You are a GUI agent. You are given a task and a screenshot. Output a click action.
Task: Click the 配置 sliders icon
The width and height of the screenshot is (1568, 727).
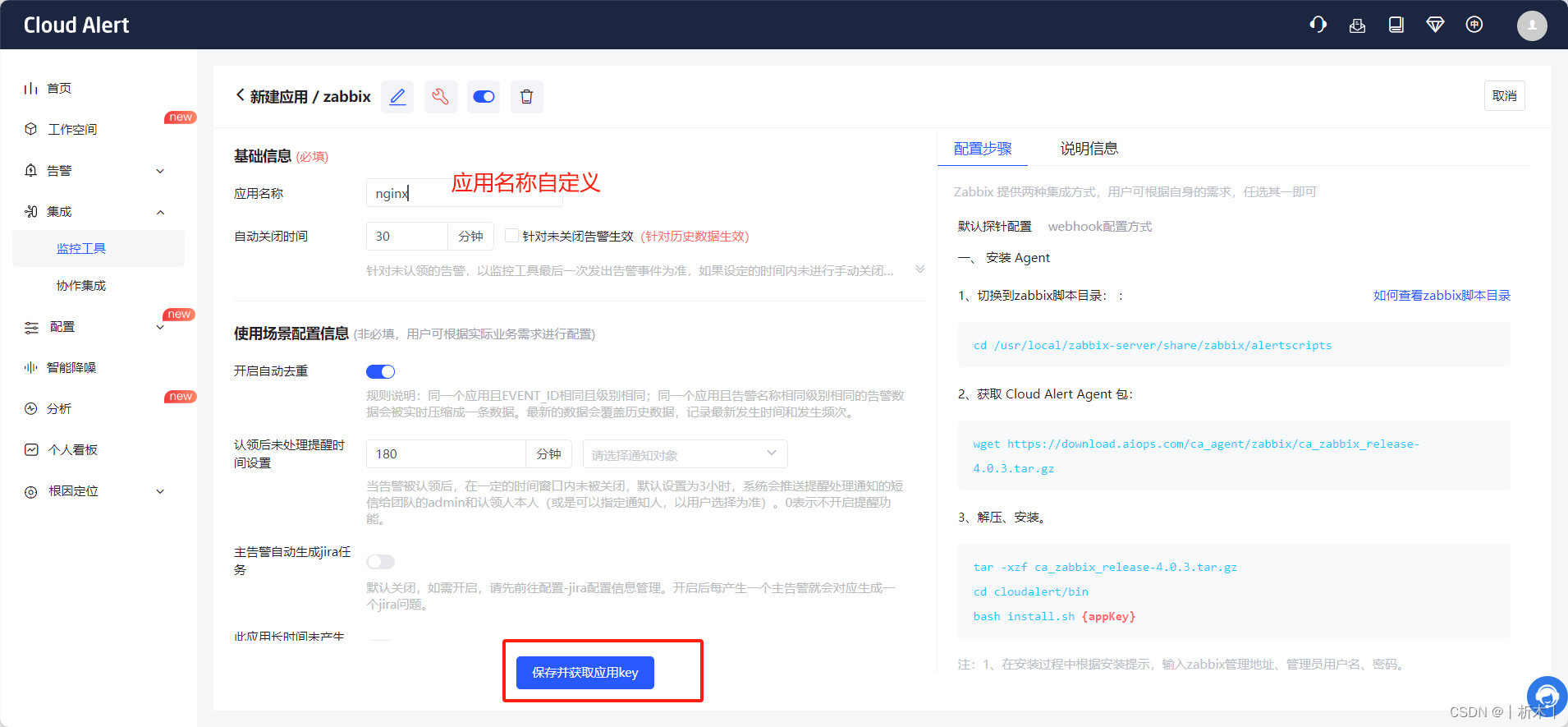point(31,327)
